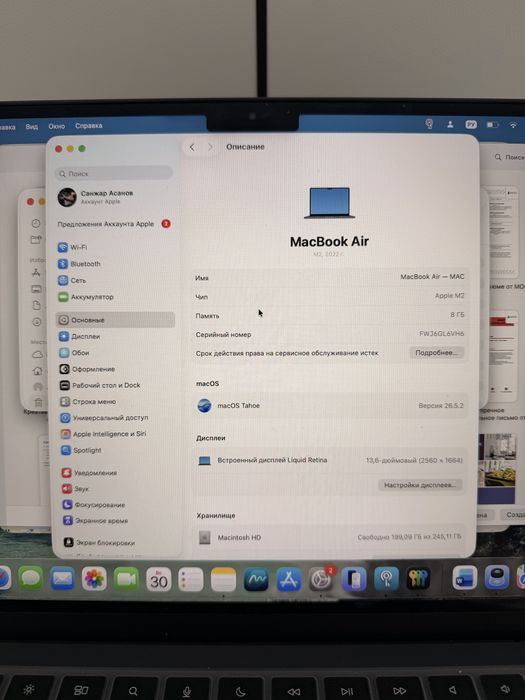Screen dimensions: 525x700
Task: Open Calendar showing 30 in the Dock
Action: pos(158,579)
